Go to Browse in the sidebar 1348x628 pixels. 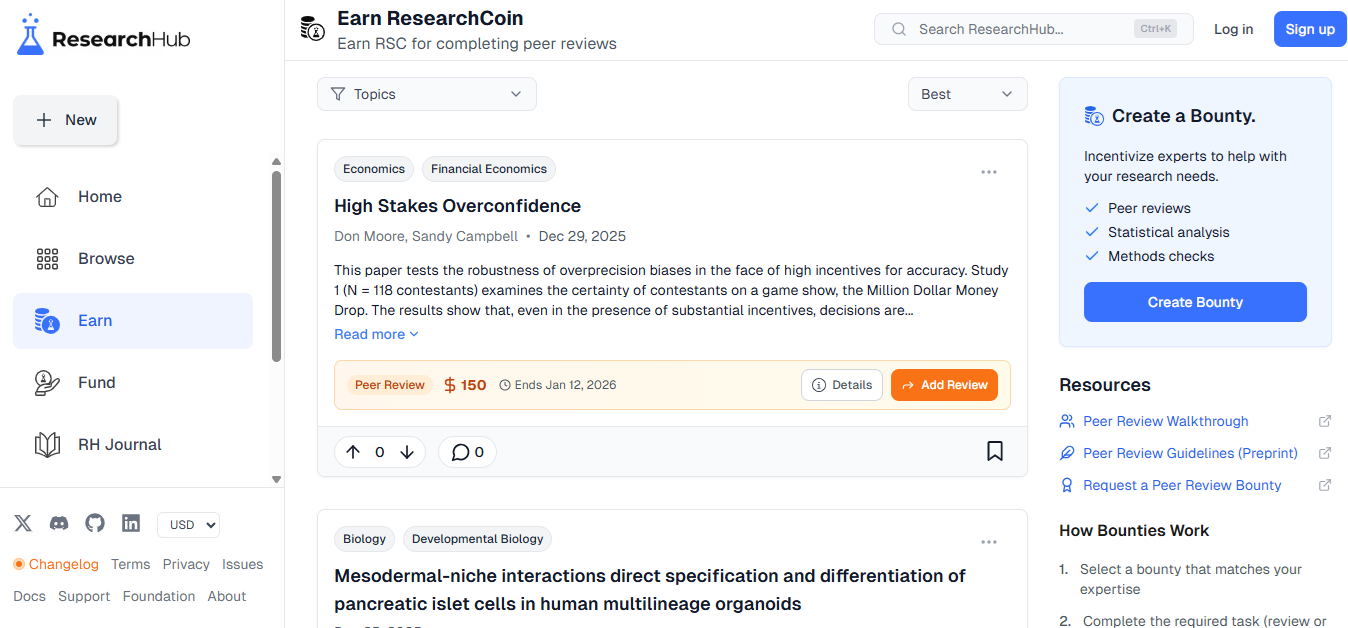(x=106, y=259)
